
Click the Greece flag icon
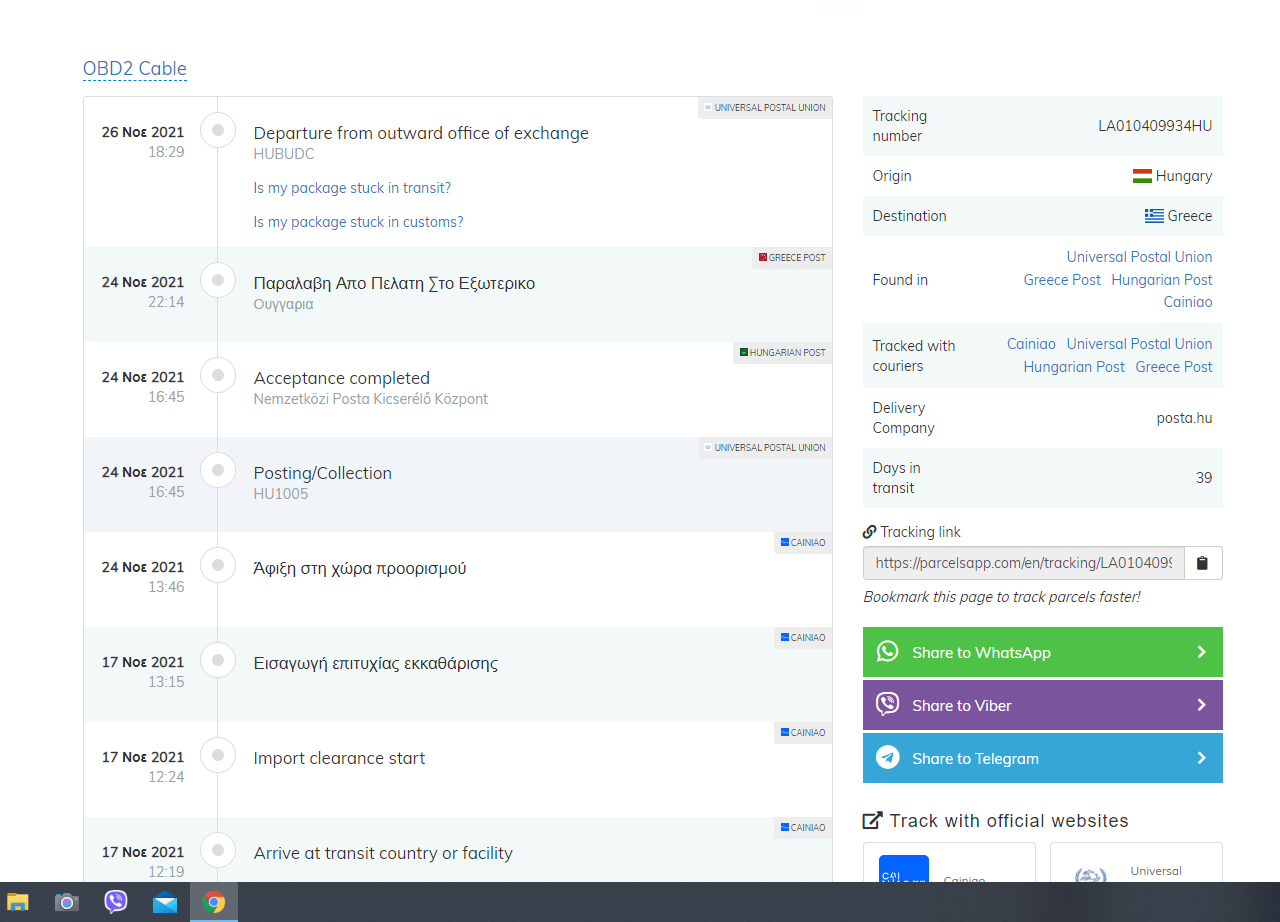click(x=1154, y=216)
